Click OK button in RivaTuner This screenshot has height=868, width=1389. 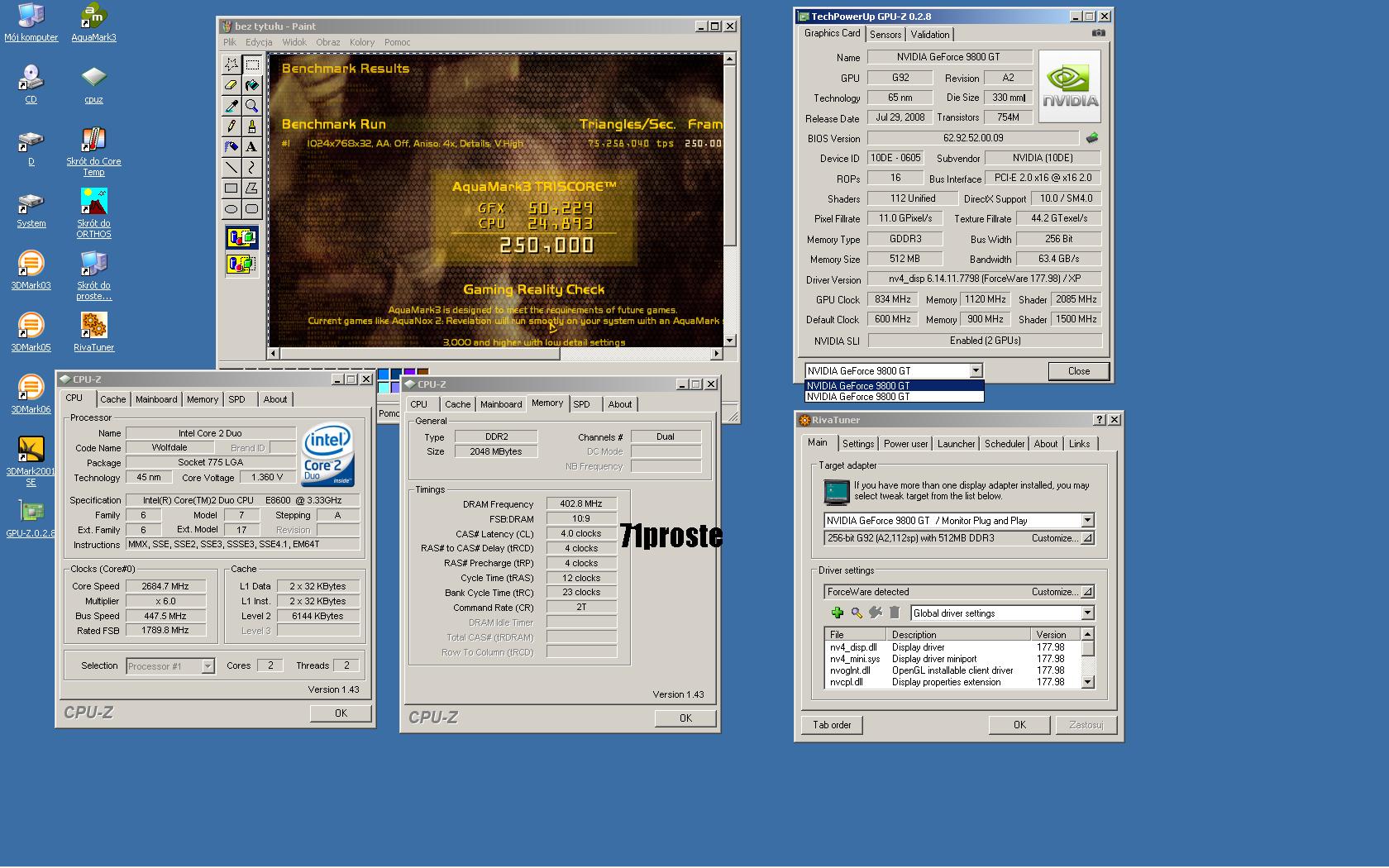pos(1019,725)
